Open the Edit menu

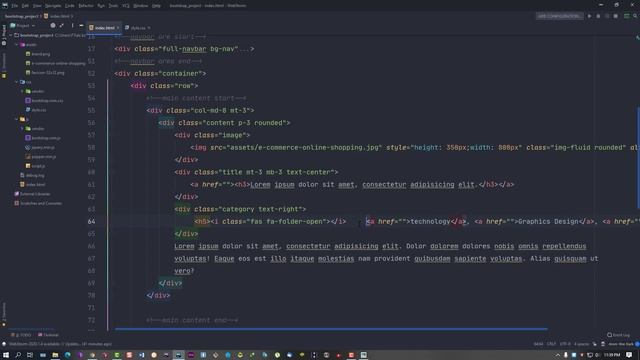tap(25, 6)
